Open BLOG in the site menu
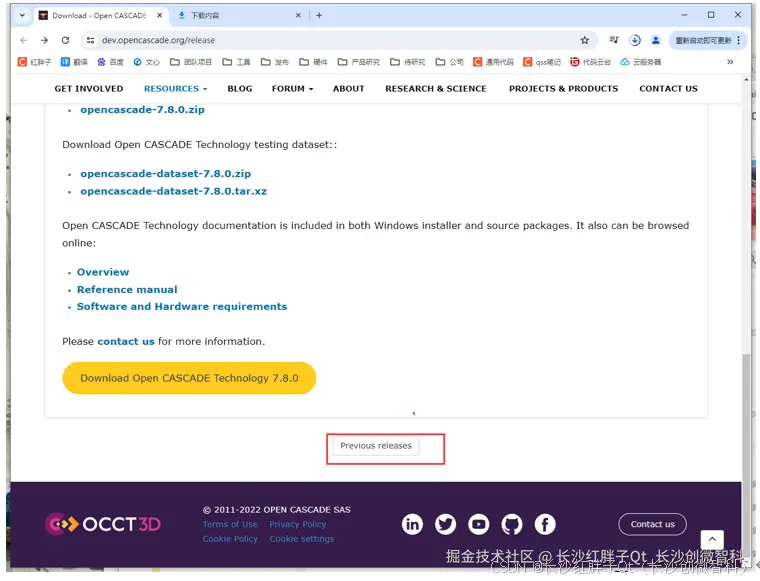The image size is (760, 581). click(x=240, y=89)
